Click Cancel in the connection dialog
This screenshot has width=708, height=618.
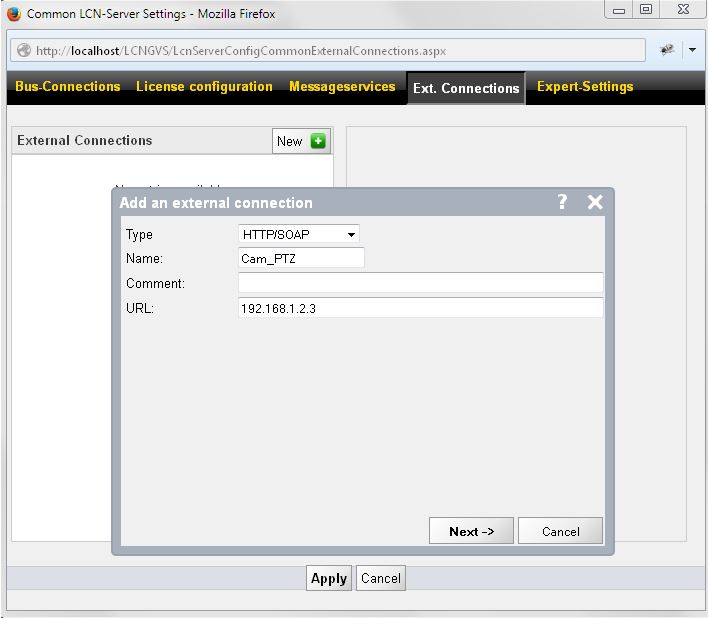(x=560, y=531)
